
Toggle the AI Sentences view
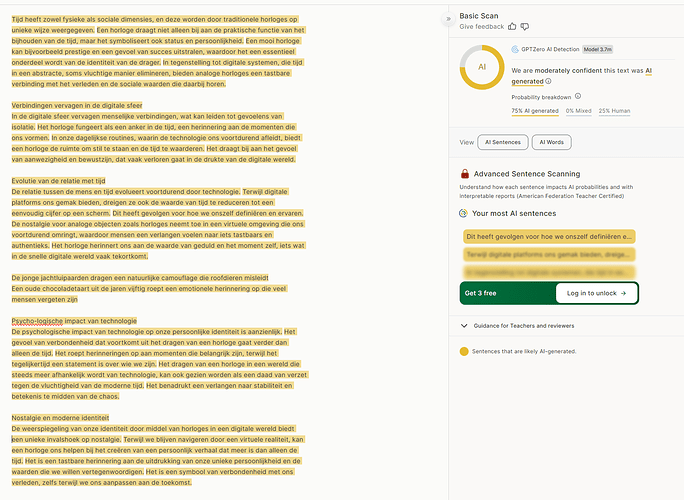point(502,142)
